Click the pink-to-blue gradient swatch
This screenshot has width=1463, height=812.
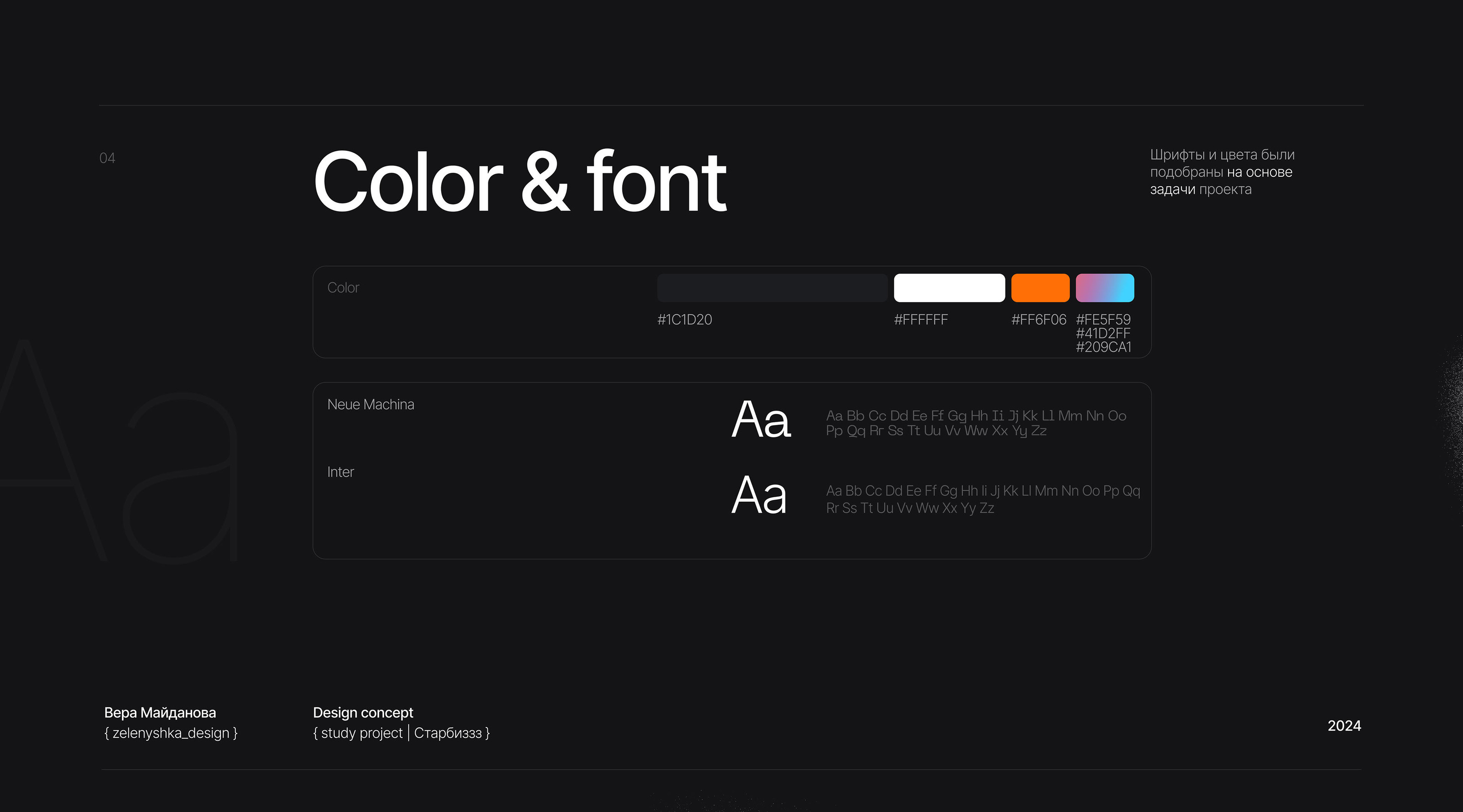tap(1105, 288)
